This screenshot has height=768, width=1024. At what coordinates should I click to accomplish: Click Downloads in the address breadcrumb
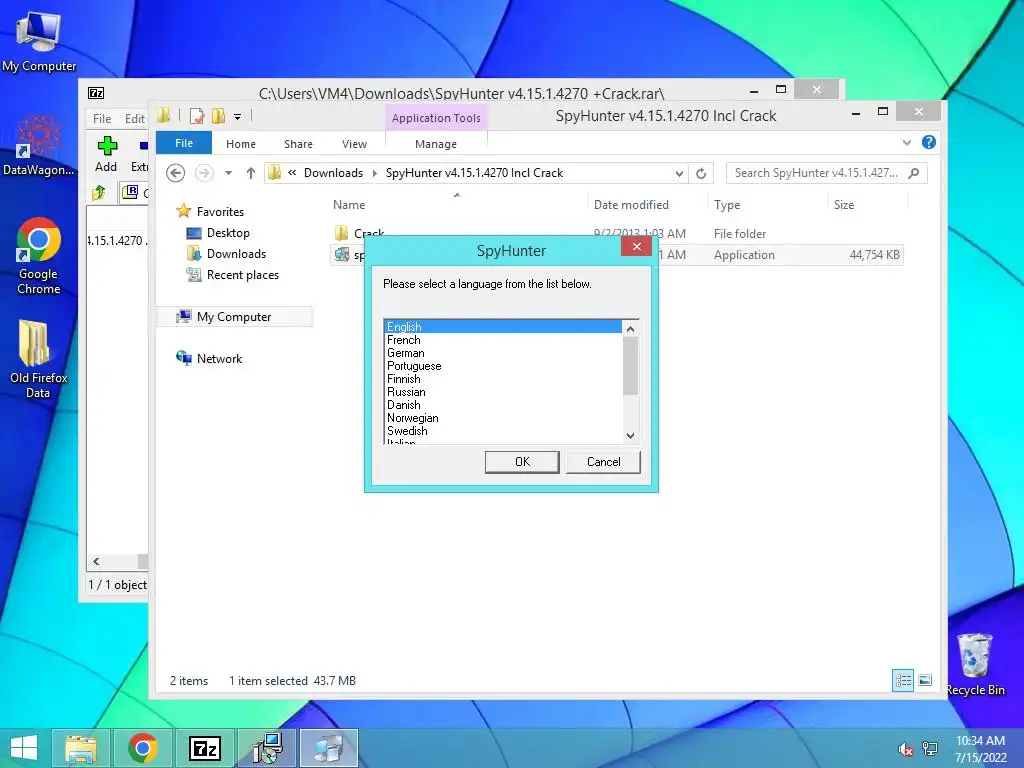point(333,173)
